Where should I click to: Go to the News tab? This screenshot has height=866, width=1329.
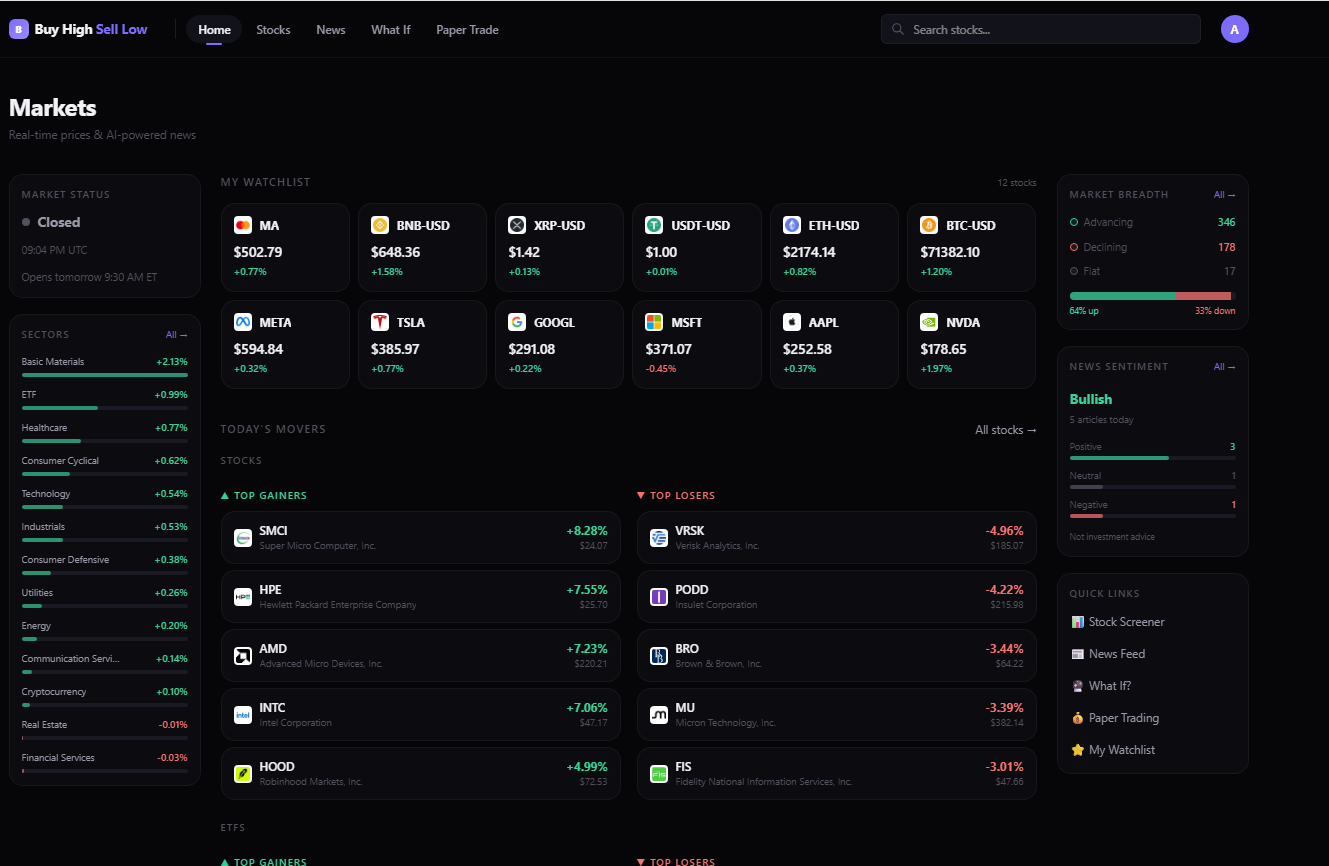331,29
